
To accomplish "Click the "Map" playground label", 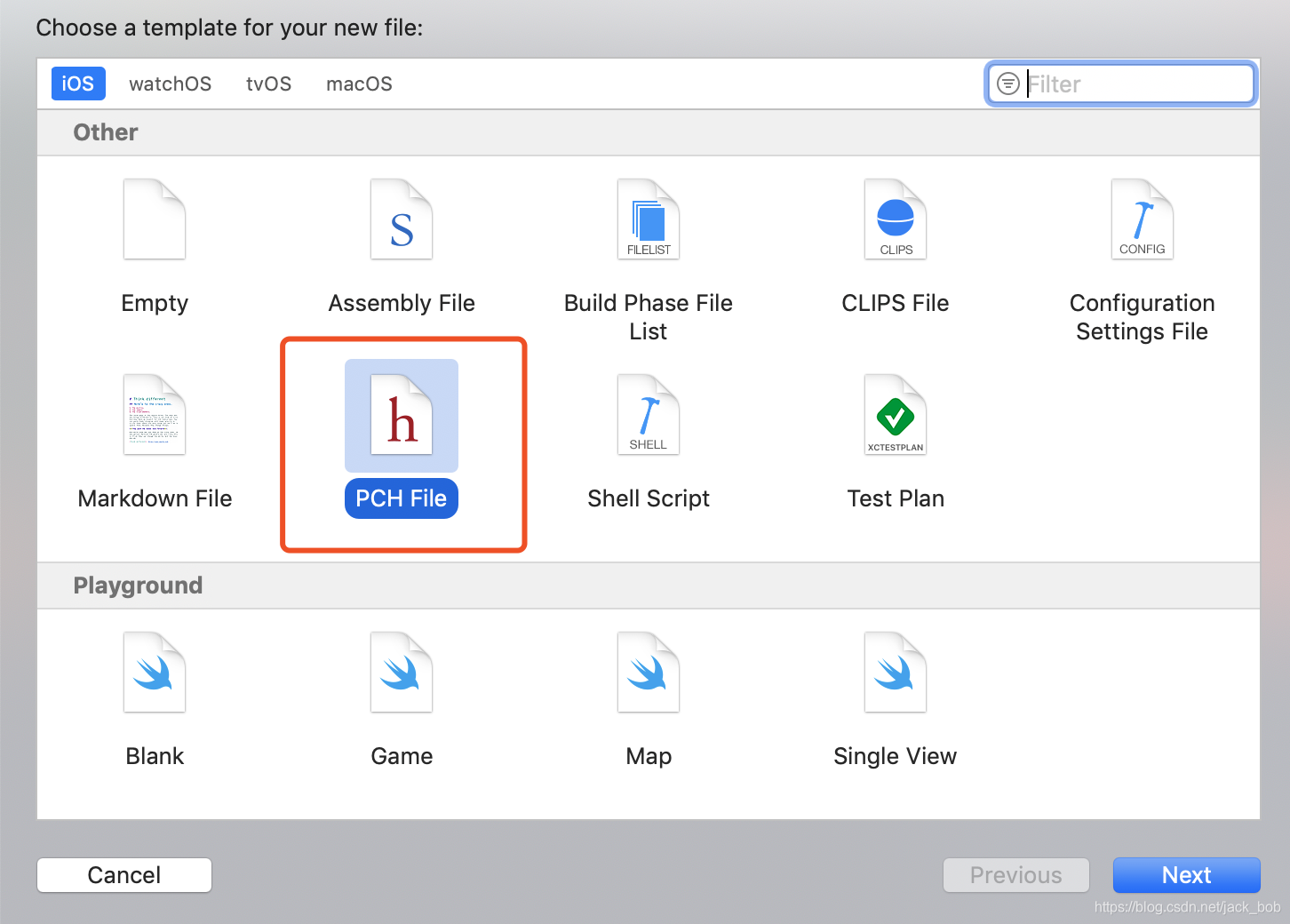I will [649, 756].
